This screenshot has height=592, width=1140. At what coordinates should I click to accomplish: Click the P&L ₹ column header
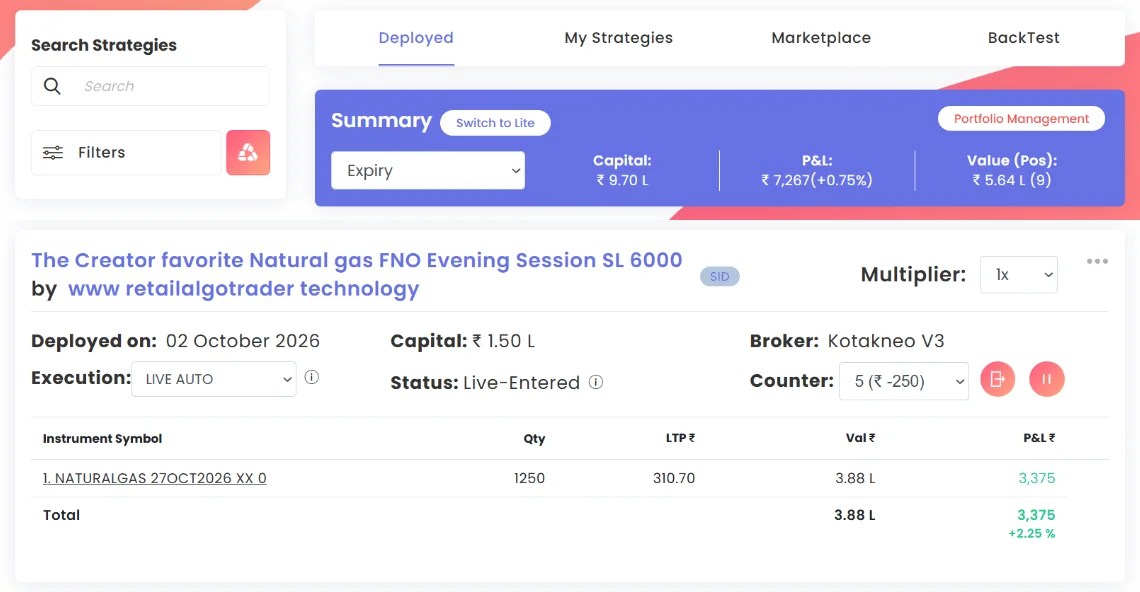click(1039, 438)
